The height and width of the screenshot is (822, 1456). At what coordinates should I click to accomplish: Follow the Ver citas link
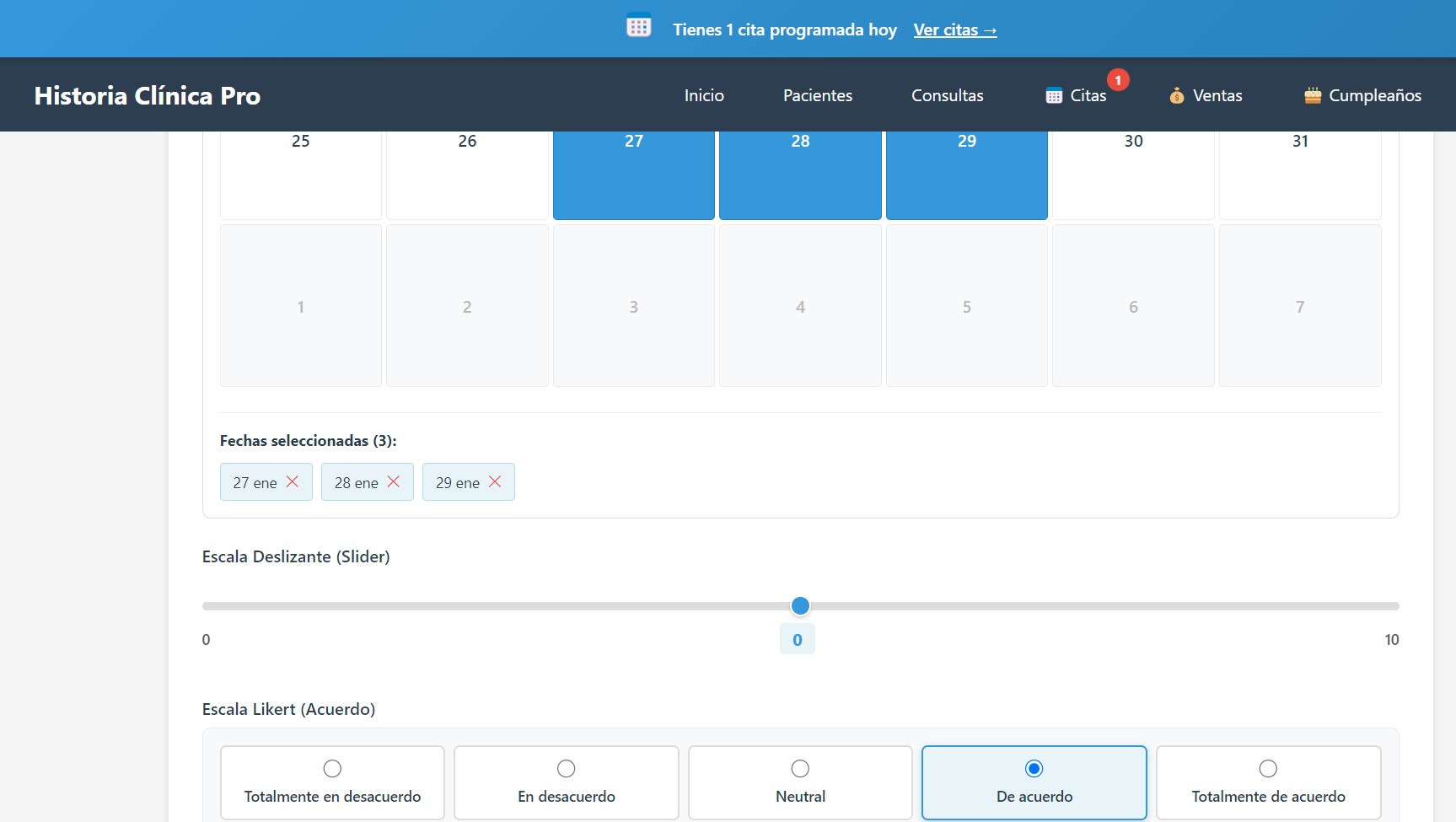point(954,30)
